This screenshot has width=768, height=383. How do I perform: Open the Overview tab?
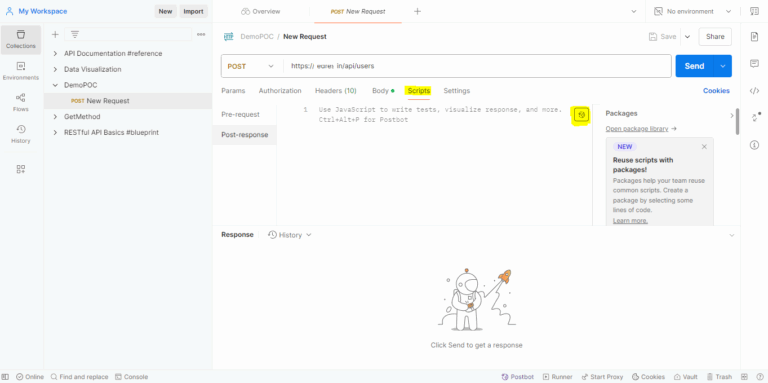(261, 11)
